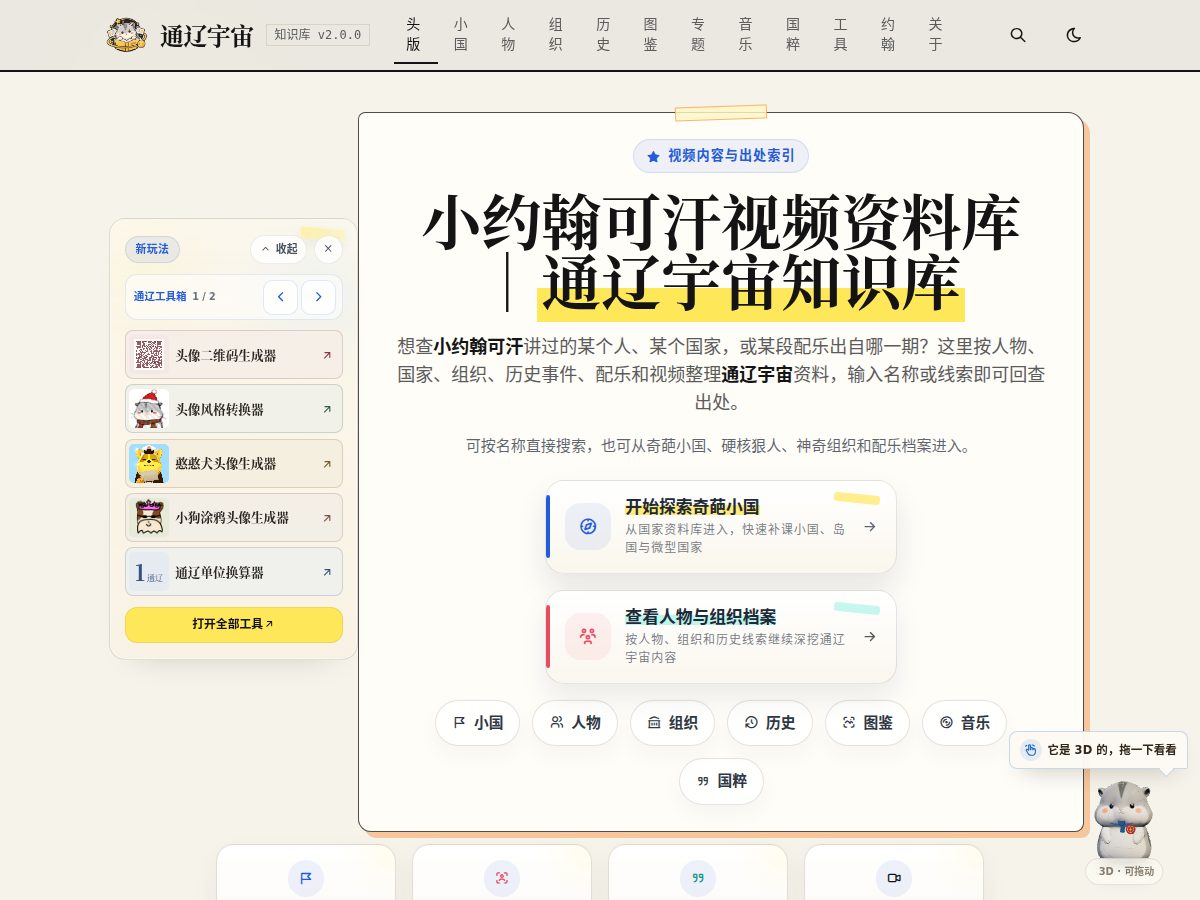This screenshot has height=900, width=1200.
Task: Click the Santa-hat hamster thumbnail
Action: (x=149, y=409)
